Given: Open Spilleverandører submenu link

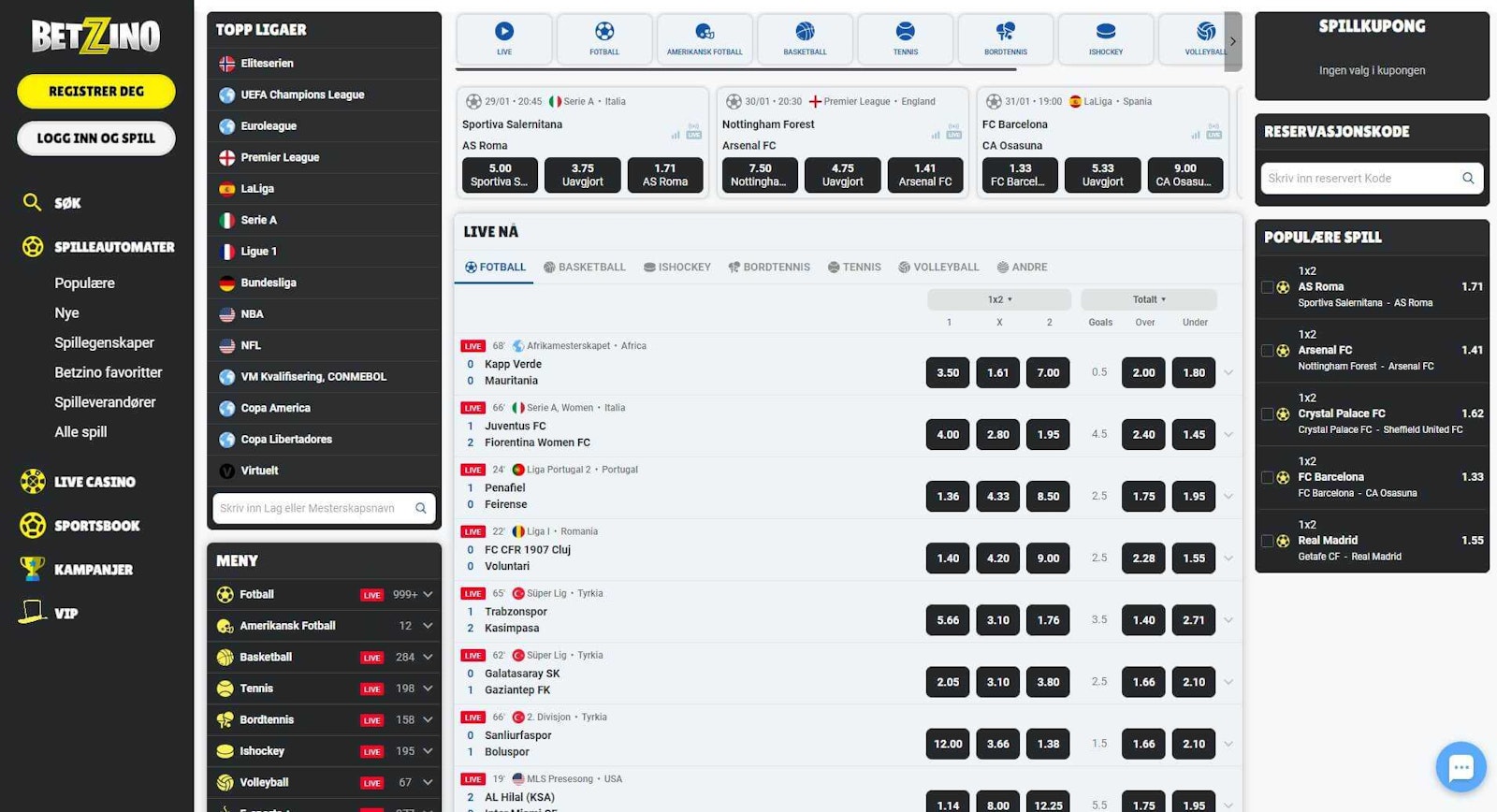Looking at the screenshot, I should (x=105, y=402).
